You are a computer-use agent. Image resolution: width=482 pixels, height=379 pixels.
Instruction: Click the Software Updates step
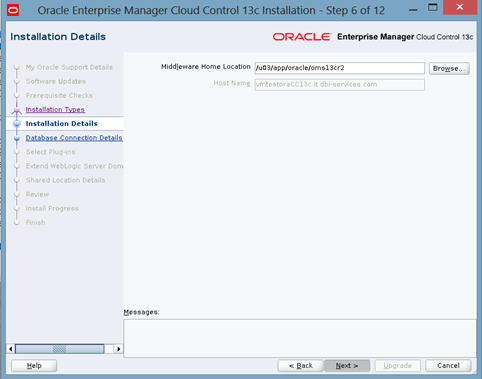tap(56, 81)
